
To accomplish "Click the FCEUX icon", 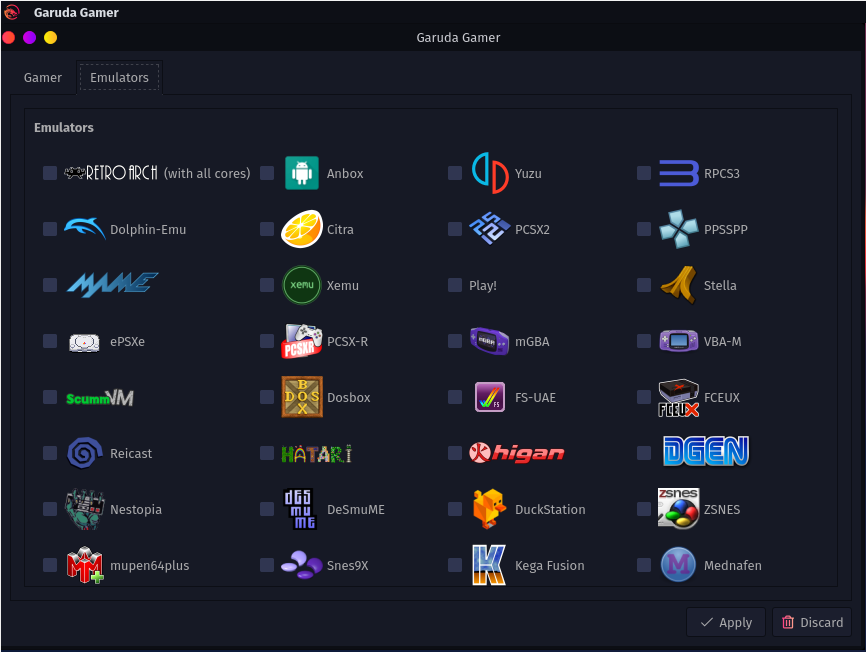I will [679, 397].
